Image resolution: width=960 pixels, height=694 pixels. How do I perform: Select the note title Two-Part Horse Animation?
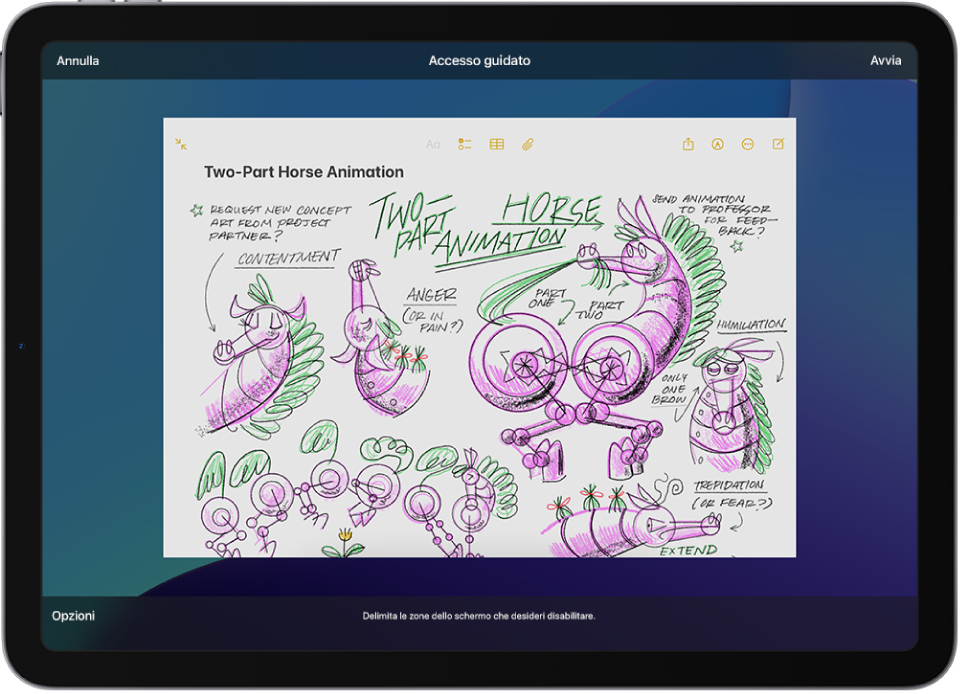pyautogui.click(x=304, y=172)
